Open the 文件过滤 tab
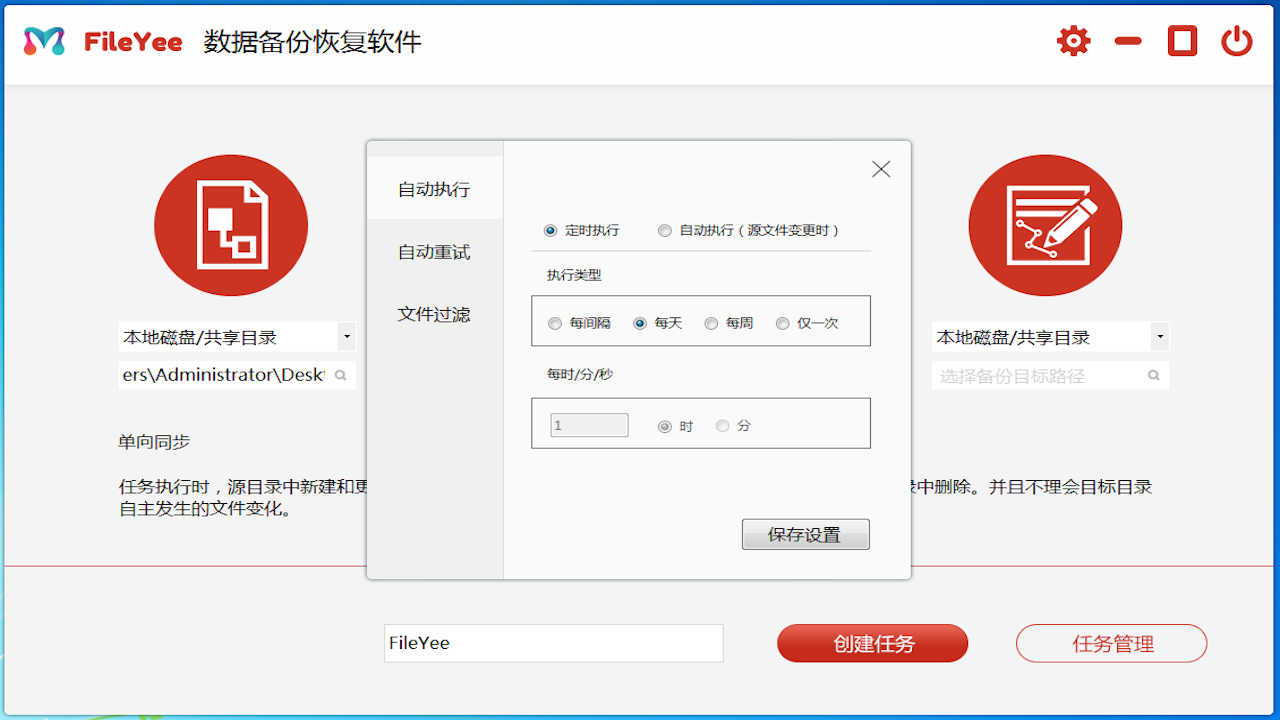The height and width of the screenshot is (720, 1280). point(435,315)
